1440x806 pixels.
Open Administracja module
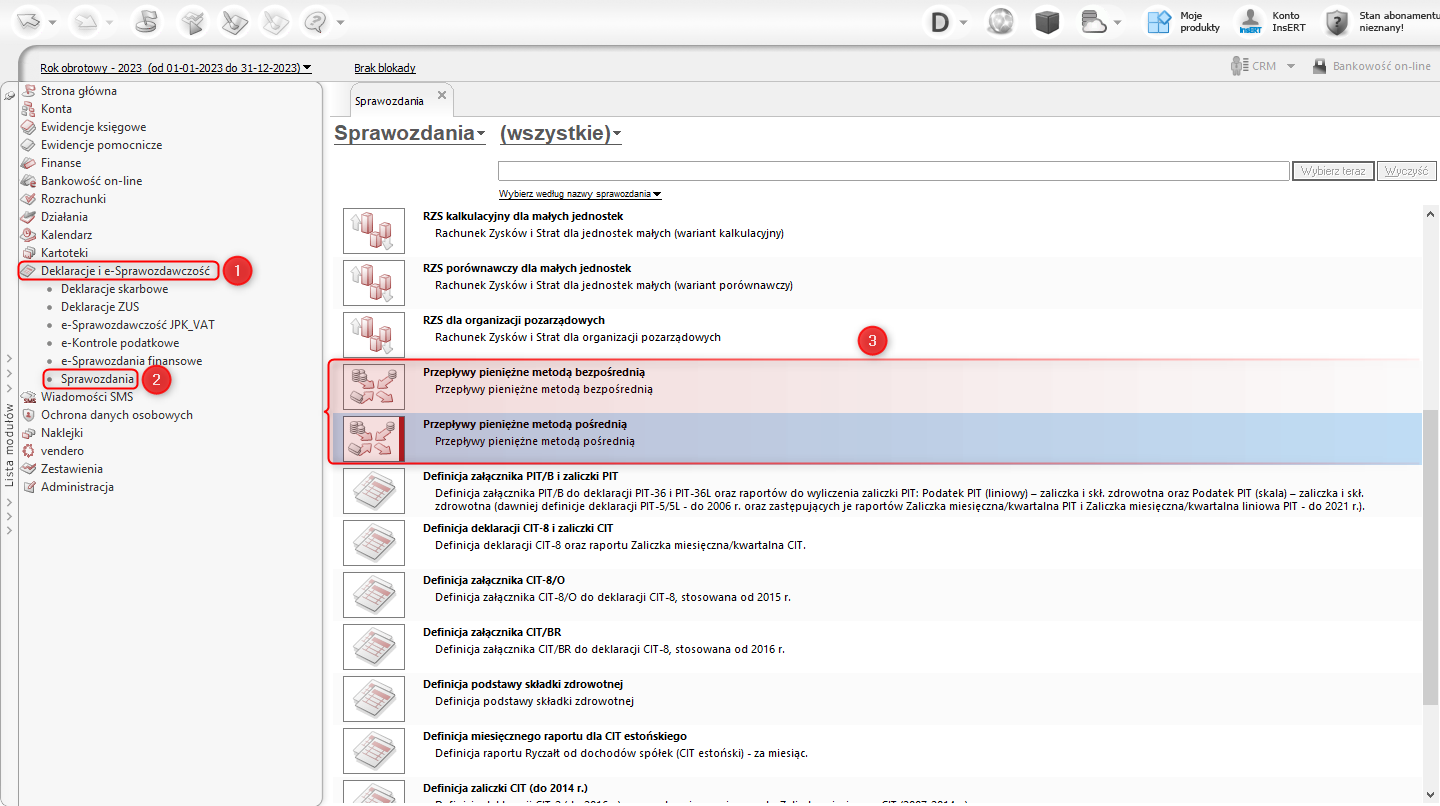point(77,487)
